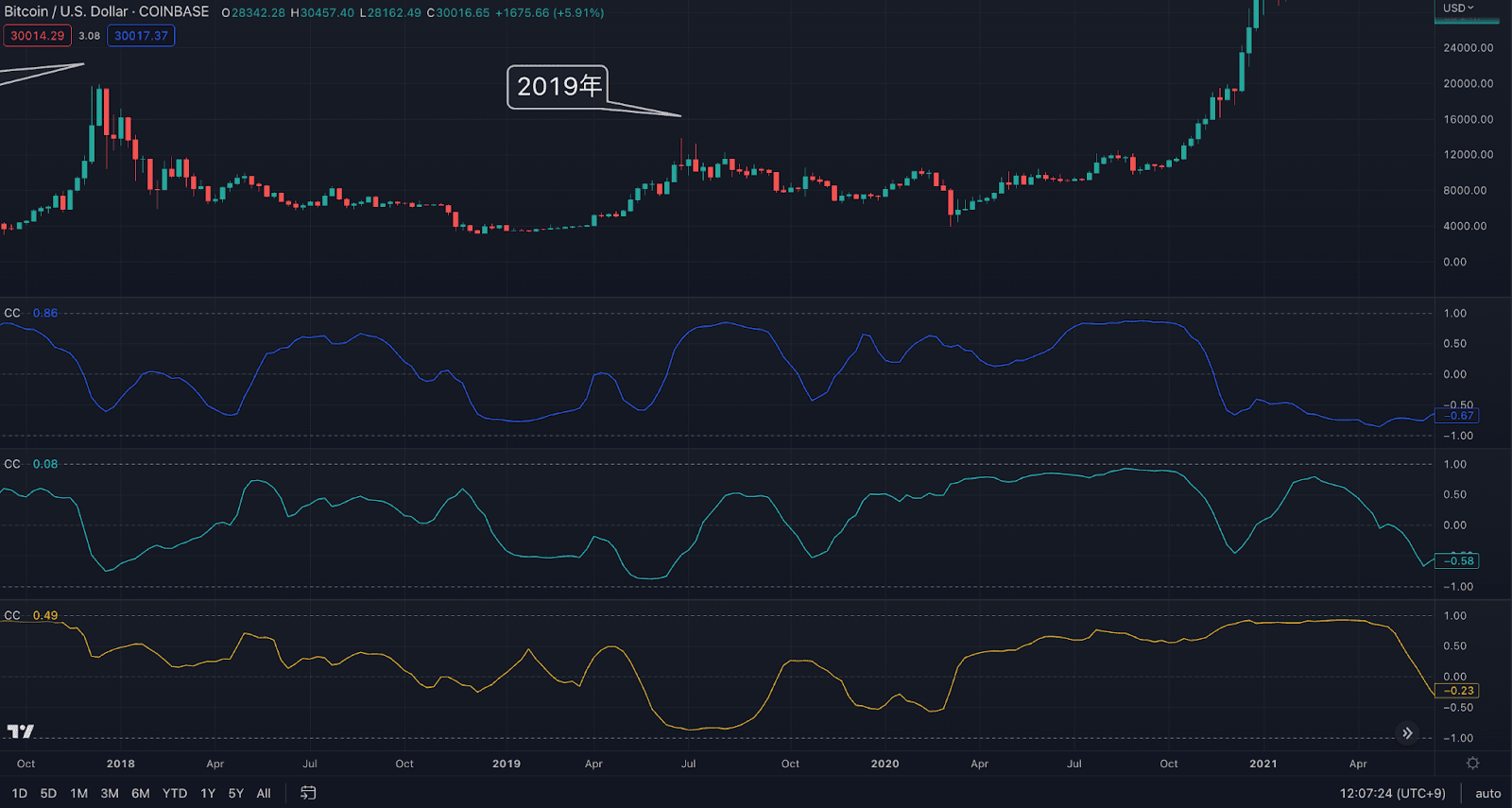Show All time range data
This screenshot has height=808, width=1512.
click(264, 793)
